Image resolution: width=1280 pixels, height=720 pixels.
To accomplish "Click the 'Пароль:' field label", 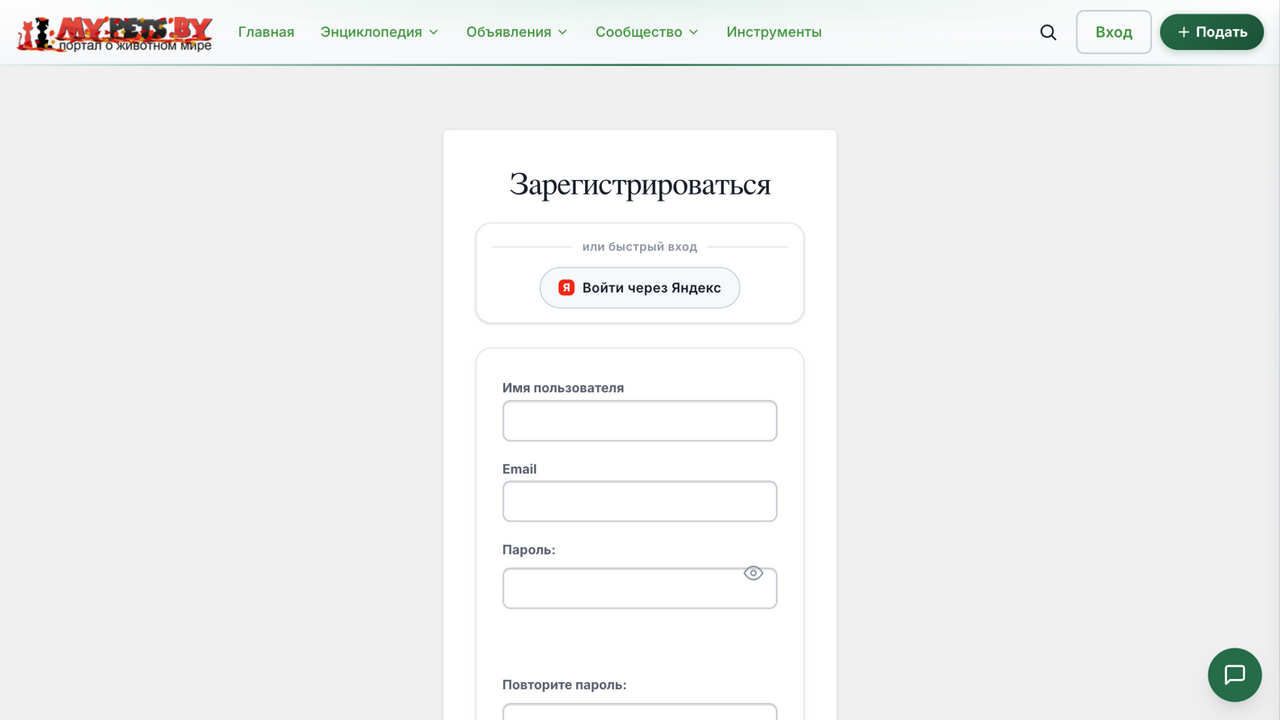I will click(529, 550).
